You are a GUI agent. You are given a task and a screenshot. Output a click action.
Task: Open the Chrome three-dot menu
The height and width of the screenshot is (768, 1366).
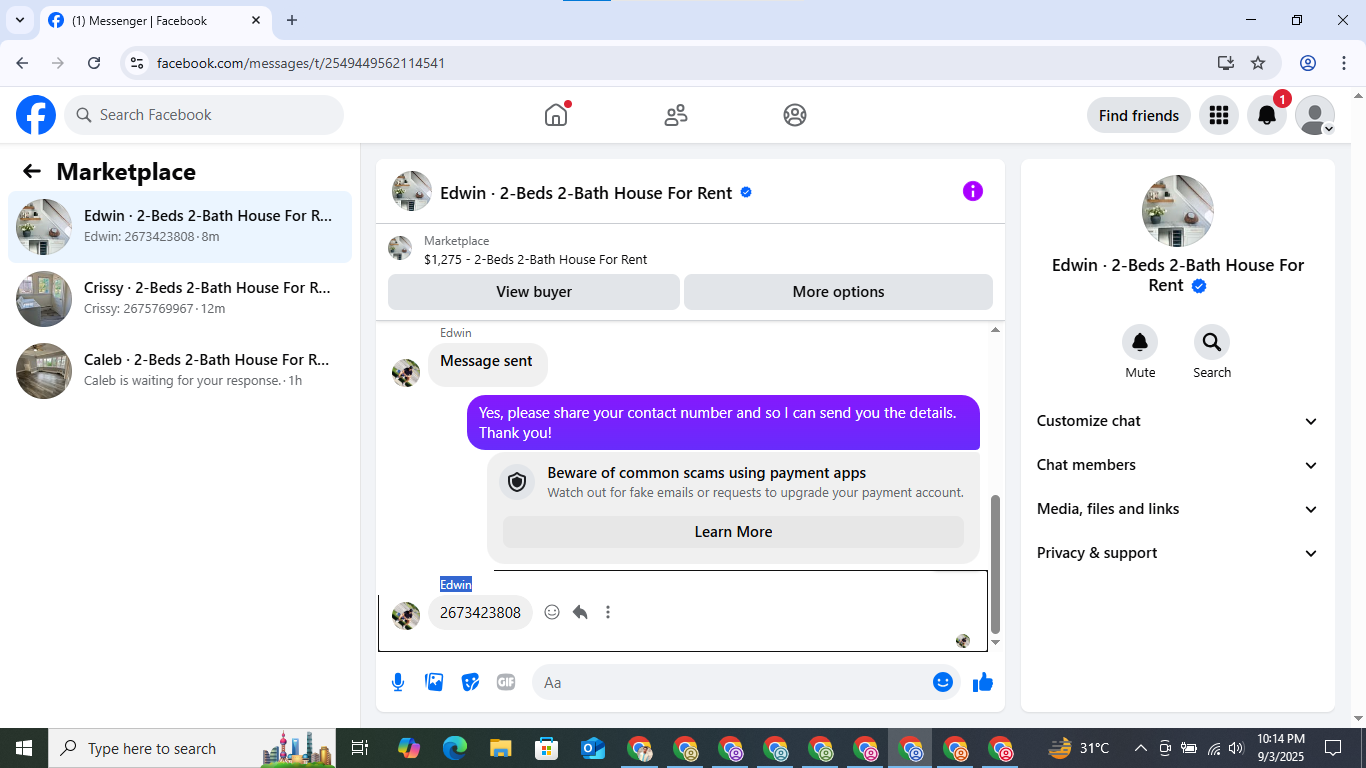click(1343, 63)
